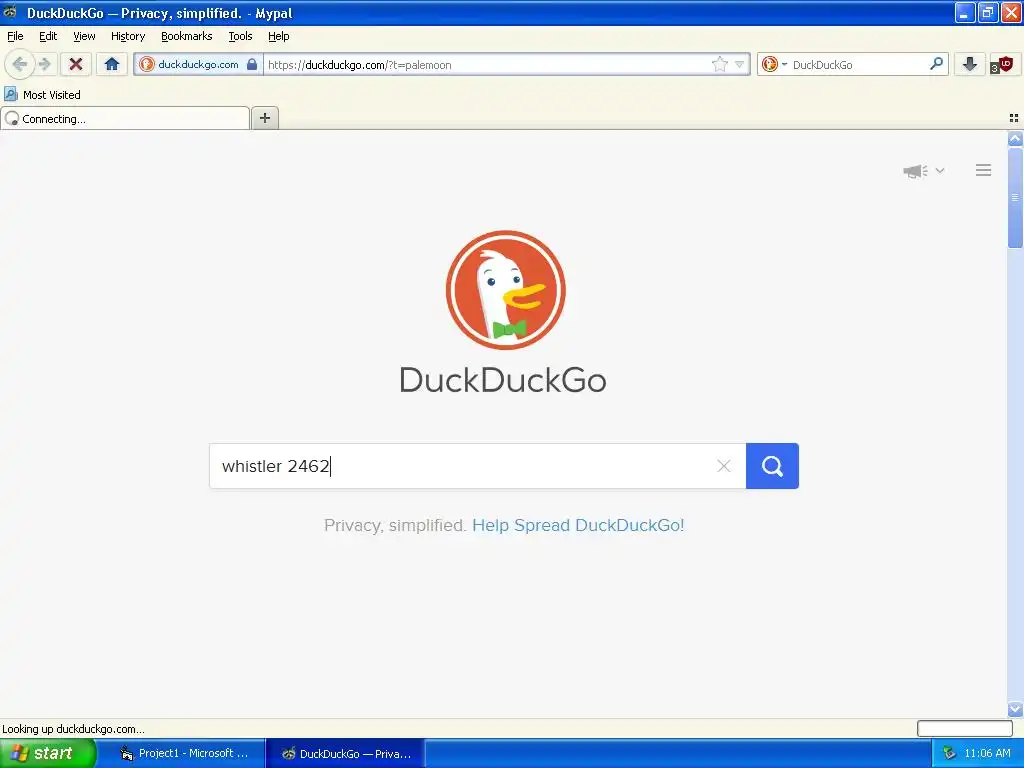Click the scrollbar down arrow
This screenshot has height=768, width=1024.
(1015, 709)
